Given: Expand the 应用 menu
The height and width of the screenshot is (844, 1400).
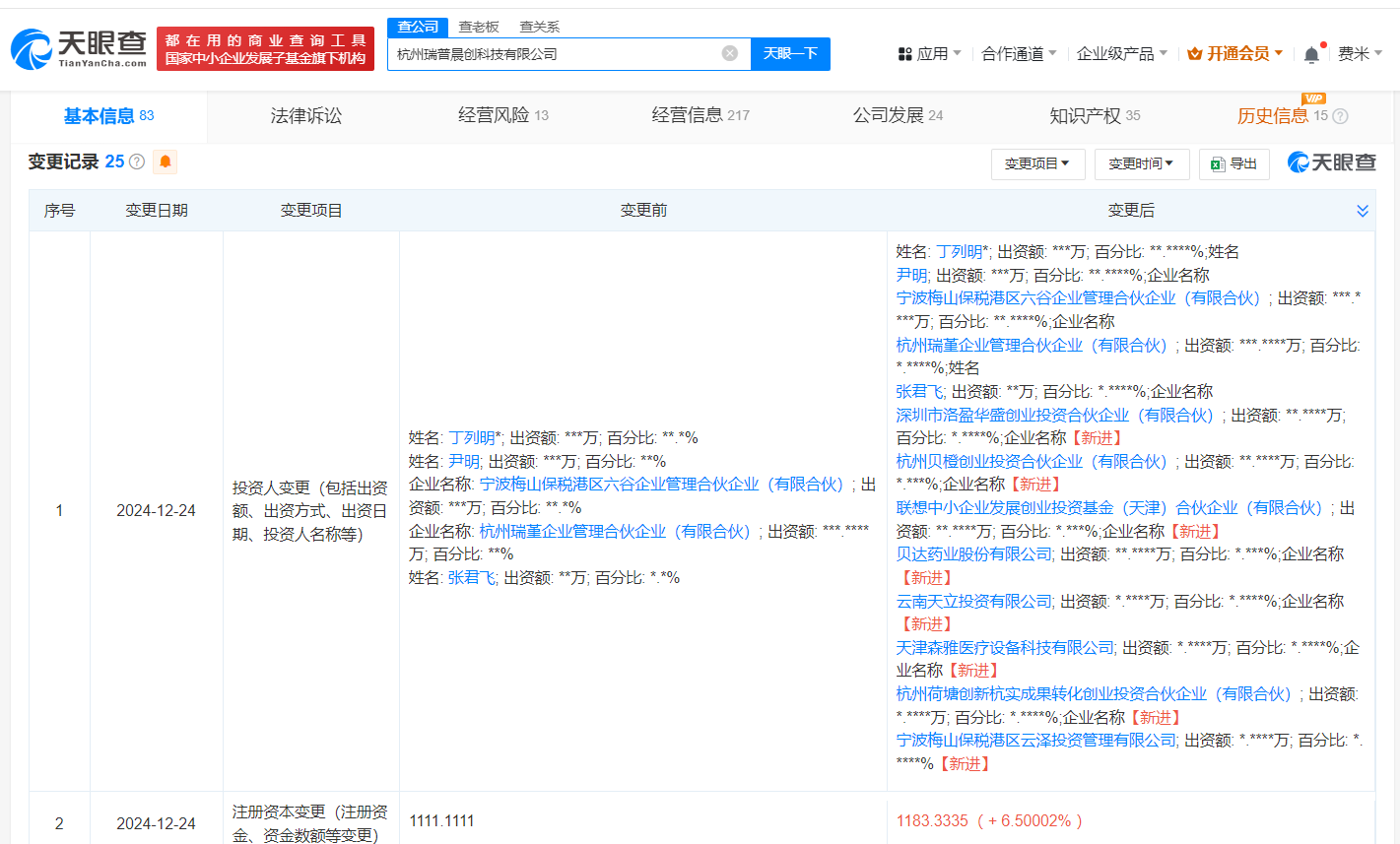Looking at the screenshot, I should pos(929,54).
